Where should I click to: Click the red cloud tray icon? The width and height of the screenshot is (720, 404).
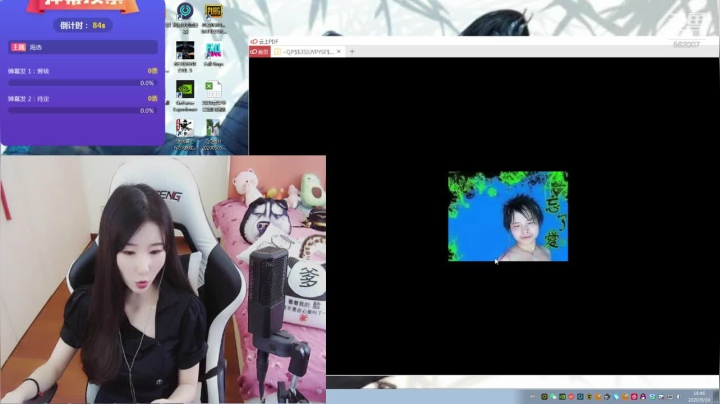point(571,397)
